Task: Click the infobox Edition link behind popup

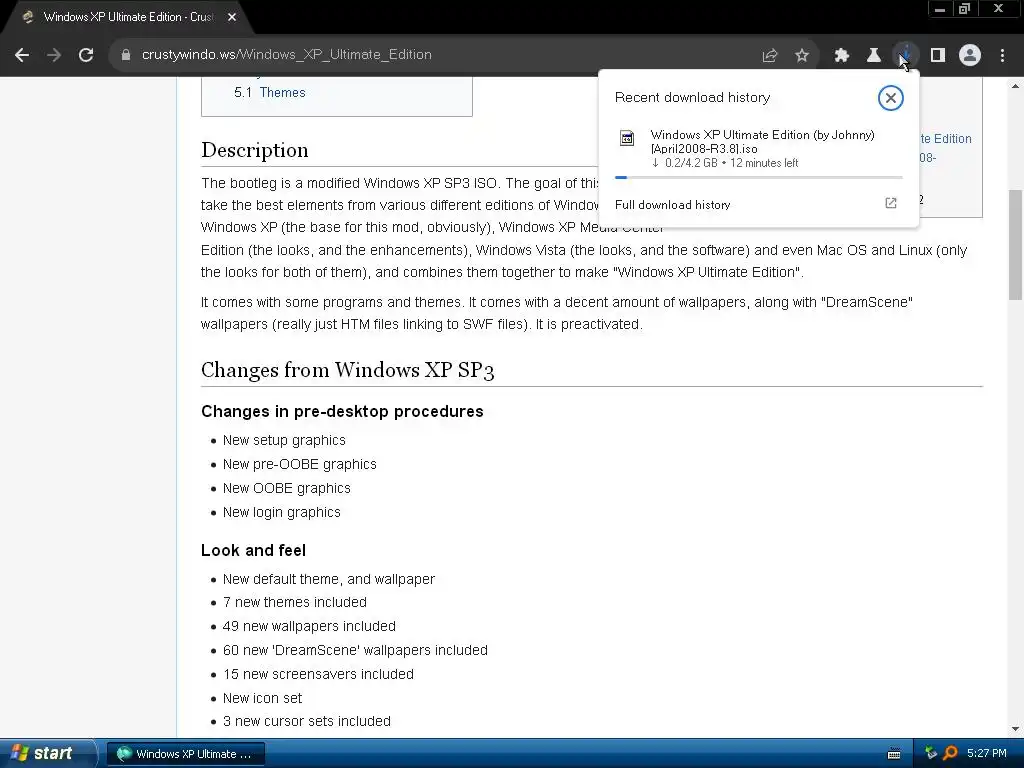Action: tap(946, 138)
